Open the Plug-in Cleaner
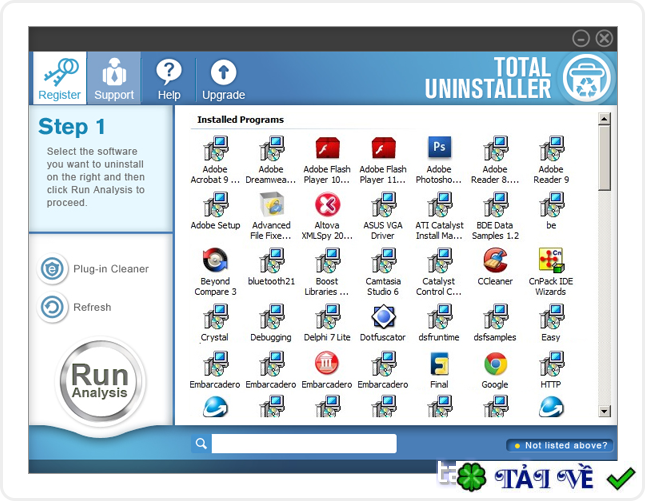 (93, 269)
